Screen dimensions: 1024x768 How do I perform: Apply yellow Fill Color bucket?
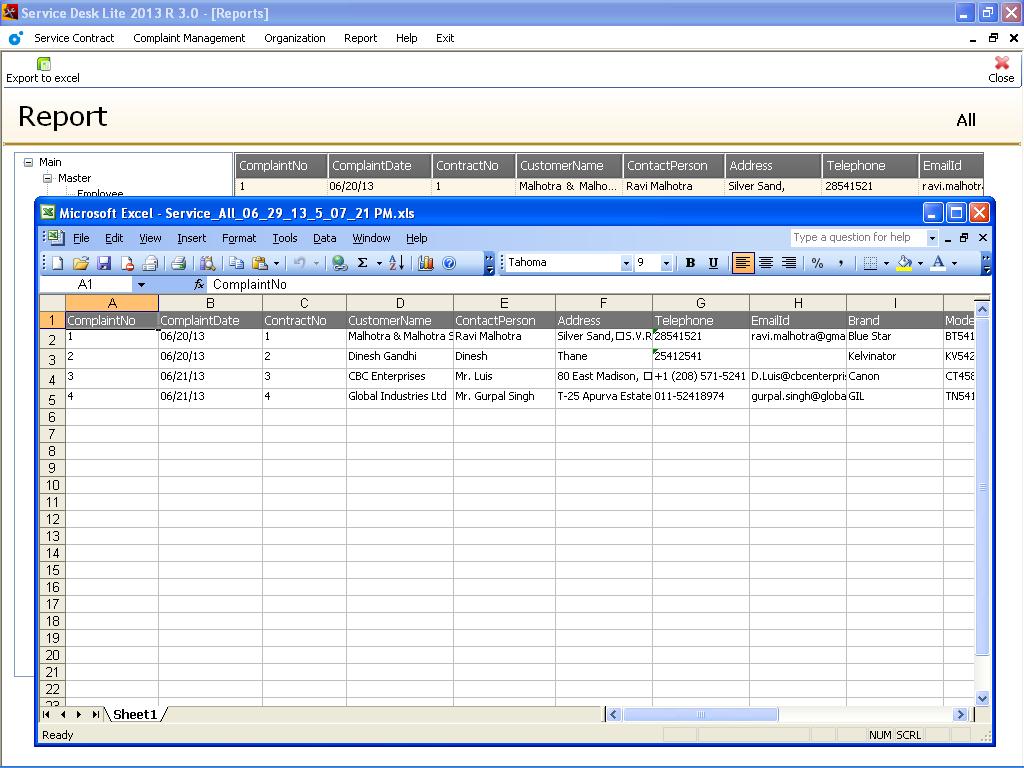904,263
